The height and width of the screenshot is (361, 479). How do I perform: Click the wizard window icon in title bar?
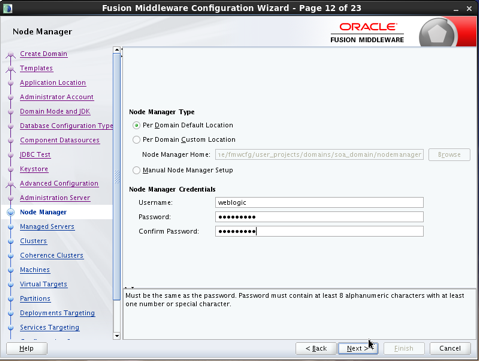click(7, 8)
